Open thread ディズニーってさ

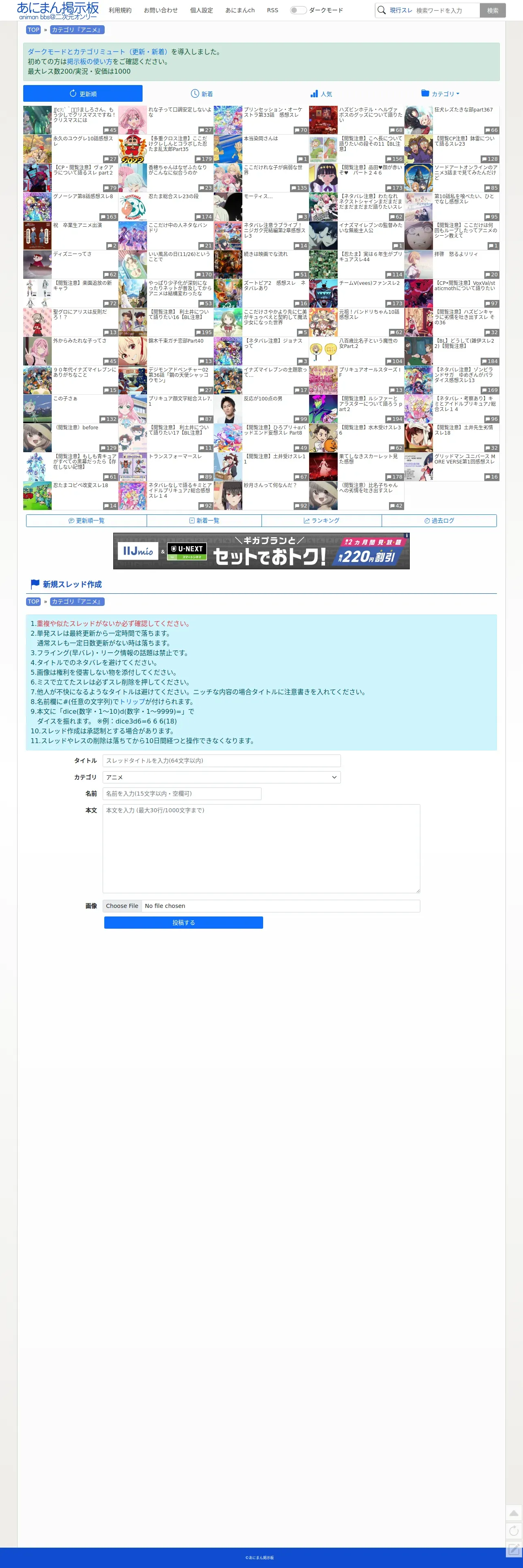[x=72, y=254]
